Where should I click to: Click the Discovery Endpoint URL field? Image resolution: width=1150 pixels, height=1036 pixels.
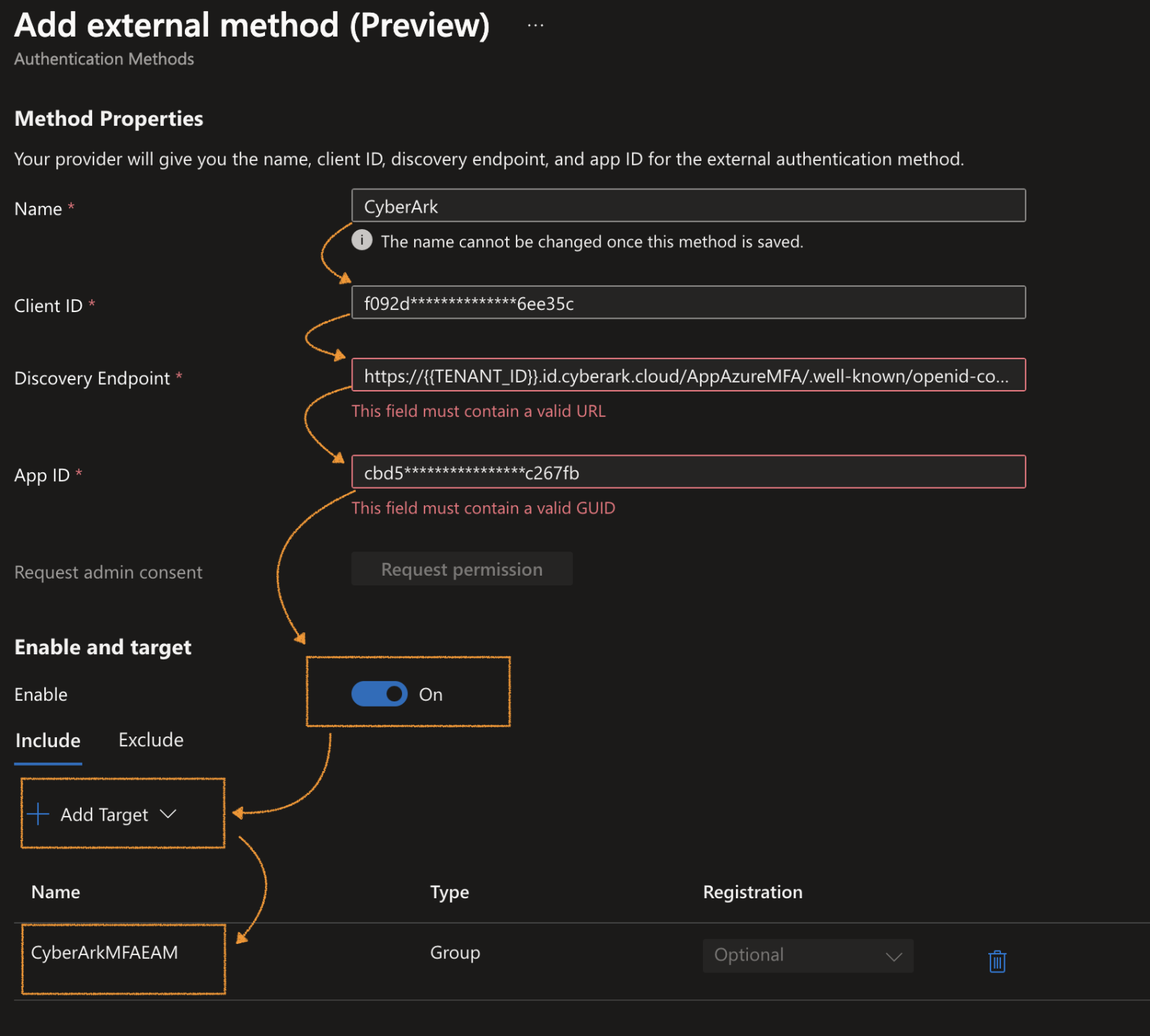[x=687, y=375]
